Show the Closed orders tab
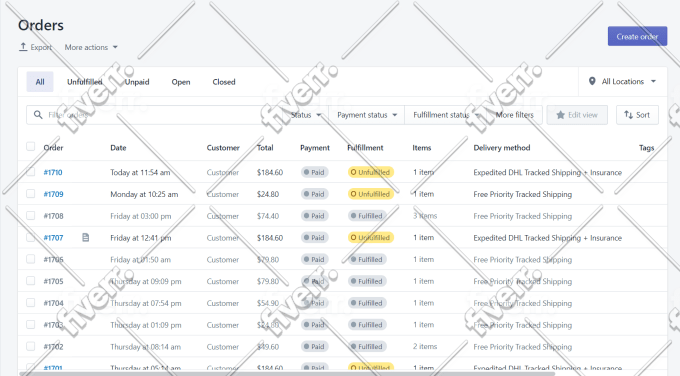 224,82
